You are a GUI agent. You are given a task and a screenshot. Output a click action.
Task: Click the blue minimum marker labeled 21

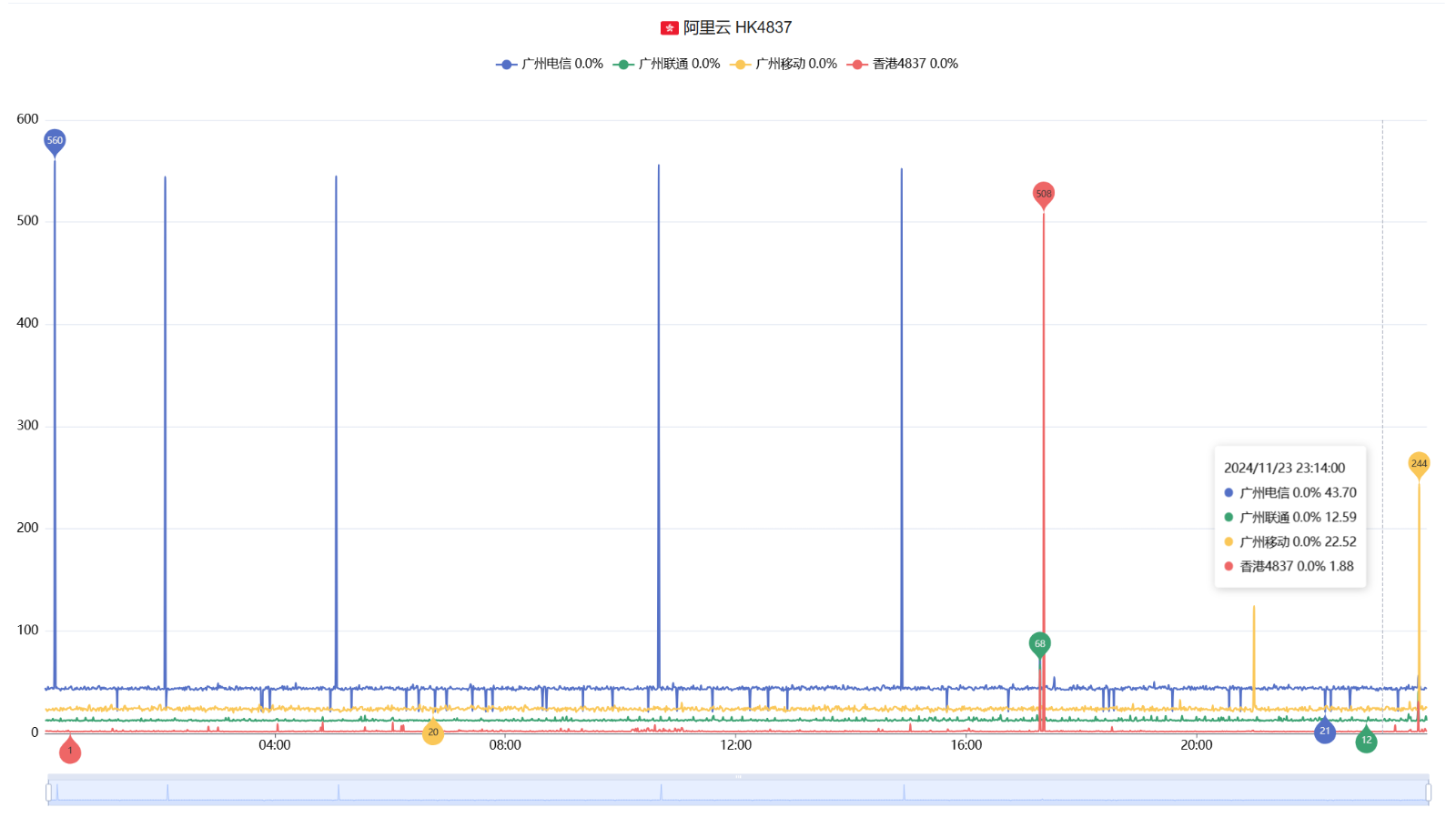pos(1325,731)
